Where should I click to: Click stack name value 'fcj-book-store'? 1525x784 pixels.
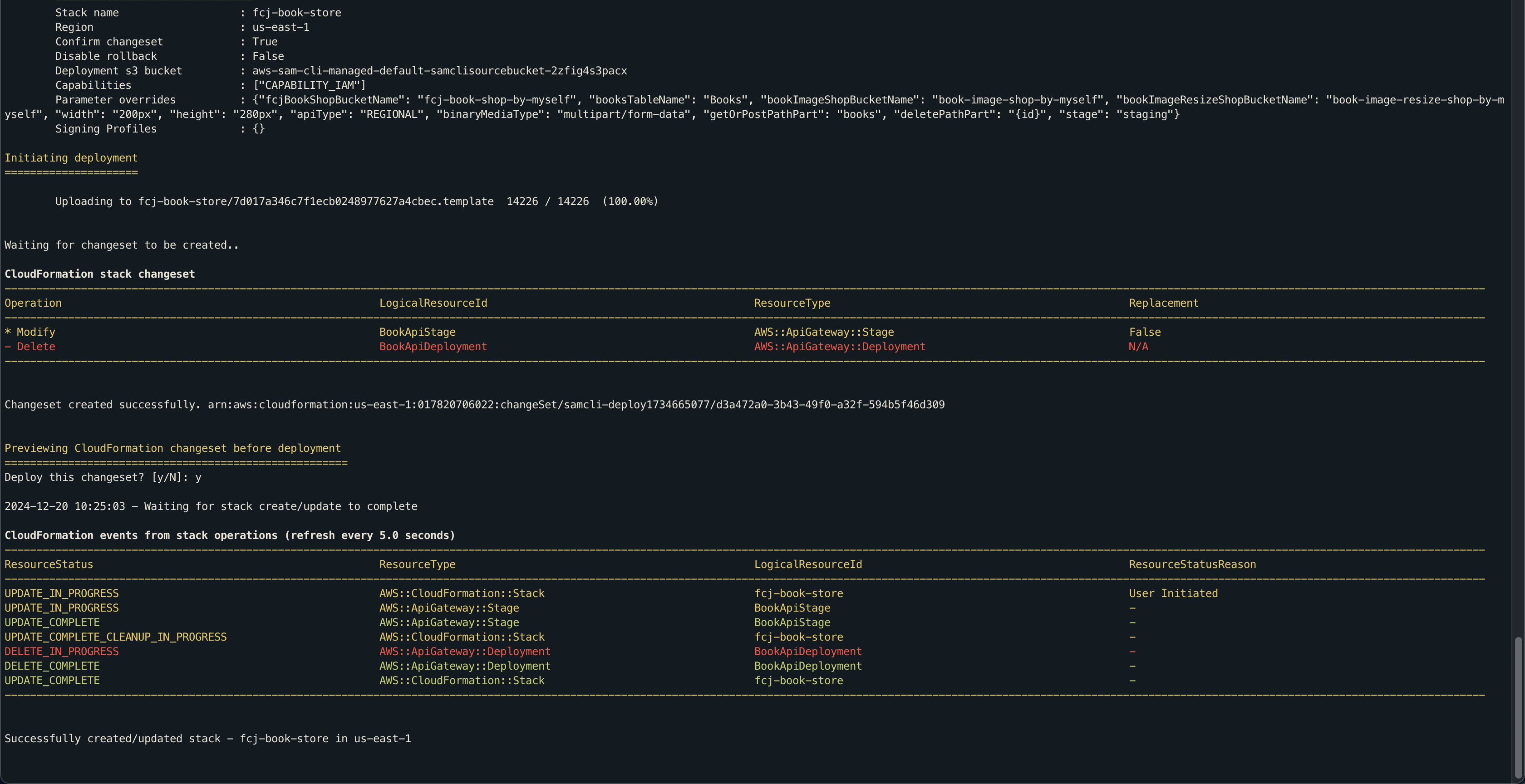pos(296,12)
